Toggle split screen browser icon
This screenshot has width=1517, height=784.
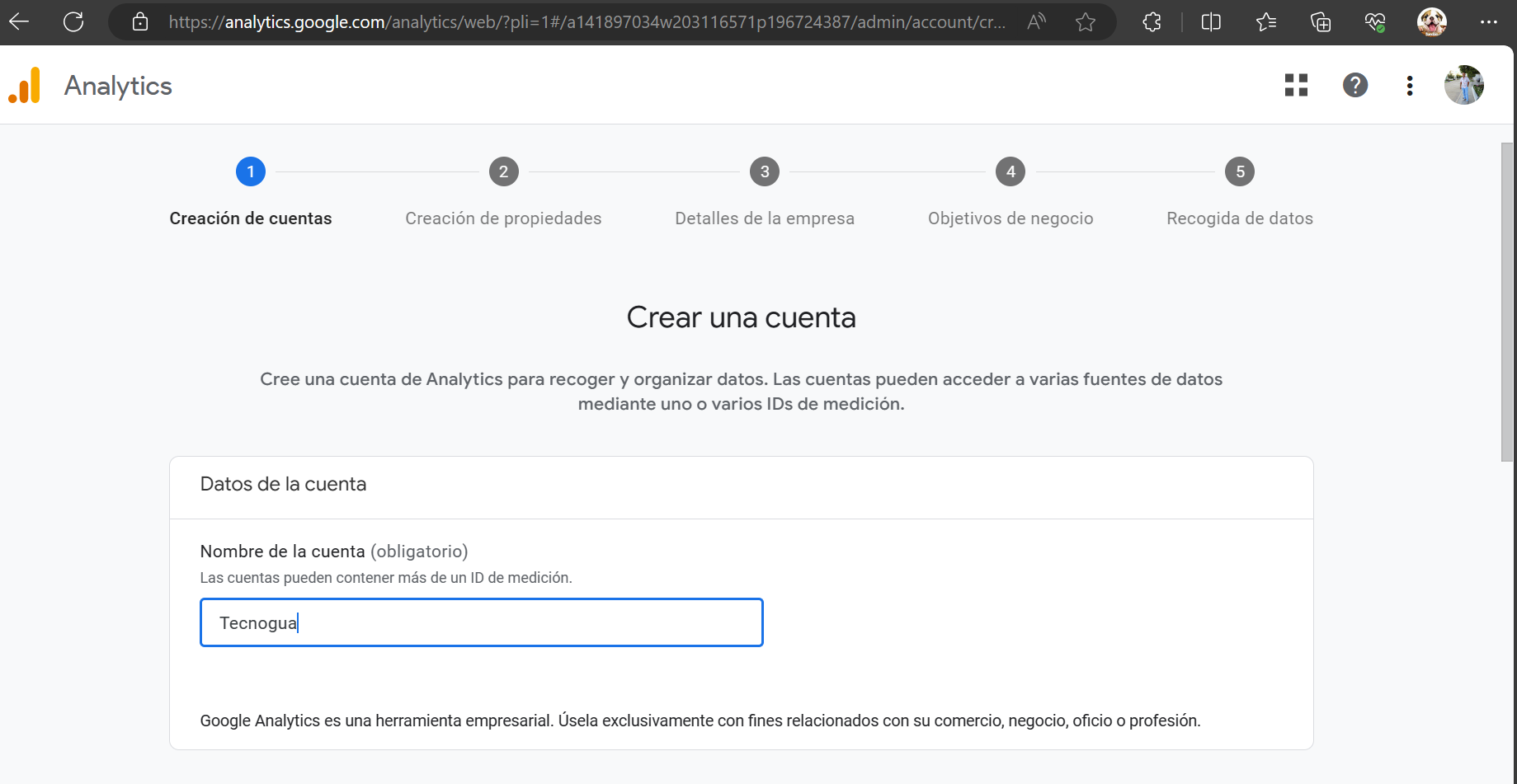[x=1211, y=21]
